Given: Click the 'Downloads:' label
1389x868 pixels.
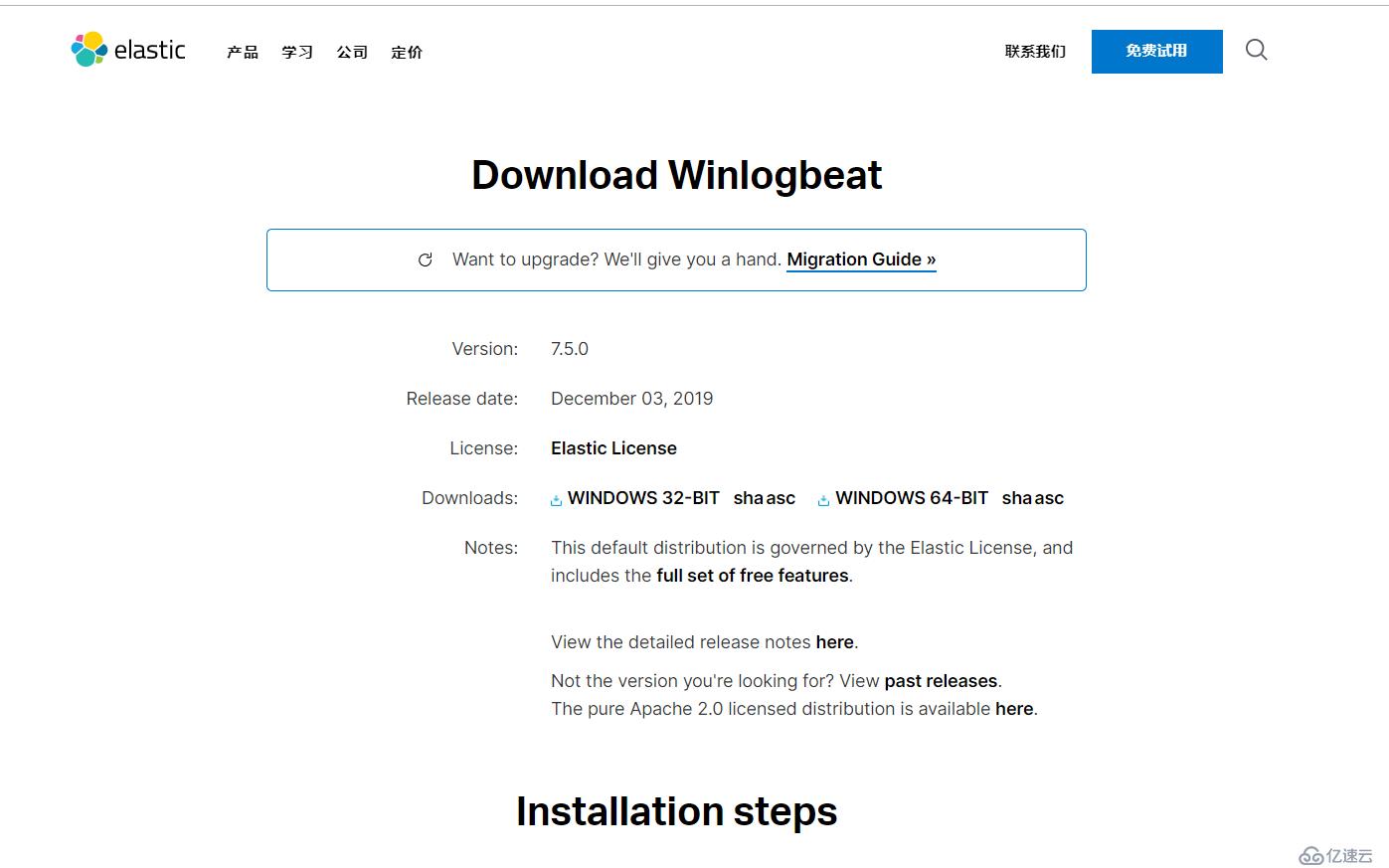Looking at the screenshot, I should (x=470, y=498).
